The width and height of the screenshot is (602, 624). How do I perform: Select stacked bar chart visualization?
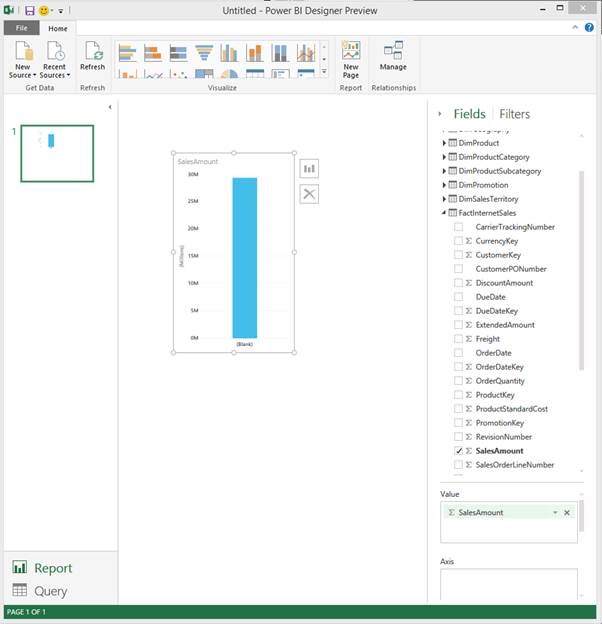[153, 53]
